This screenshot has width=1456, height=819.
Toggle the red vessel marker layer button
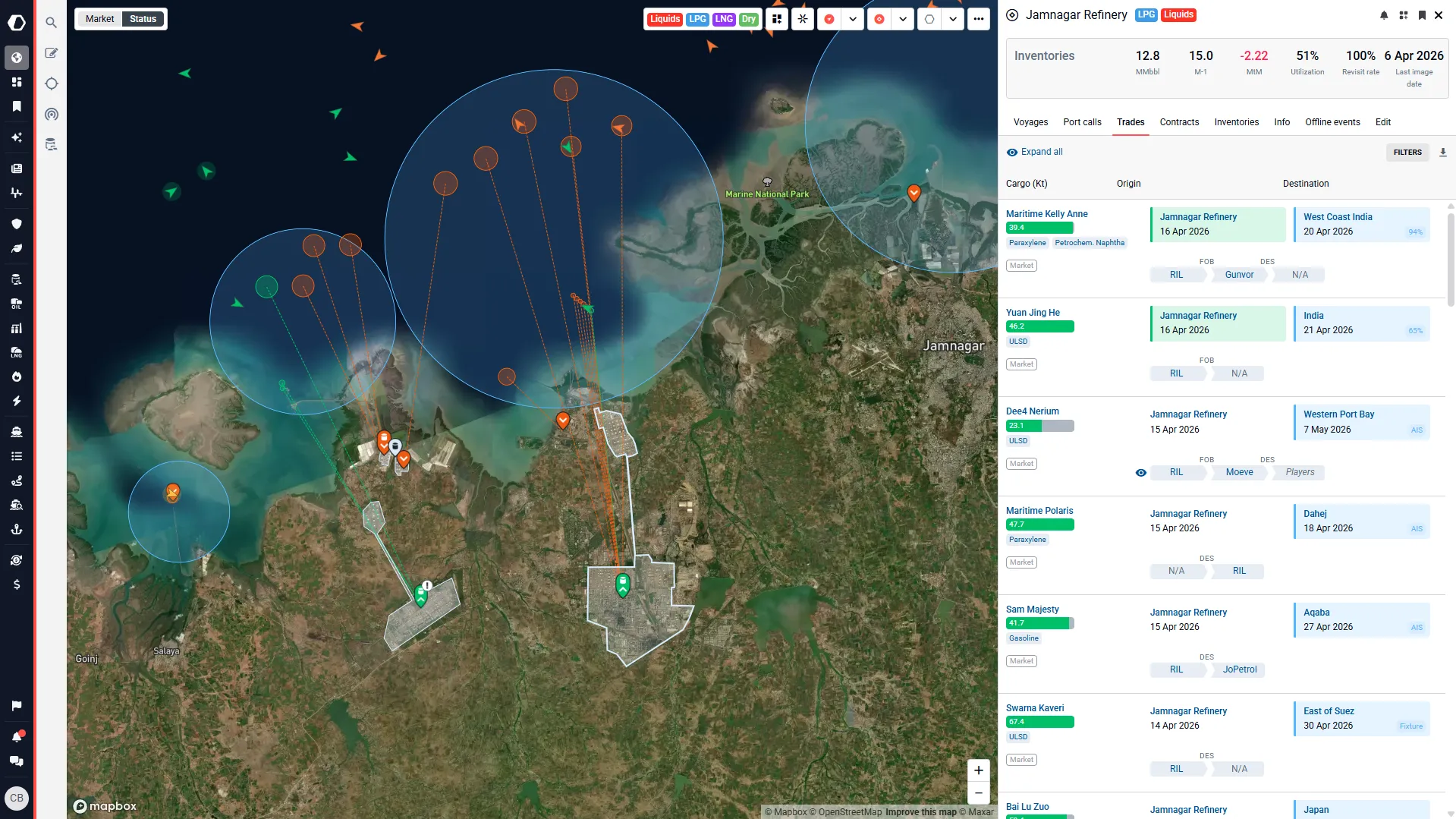829,19
